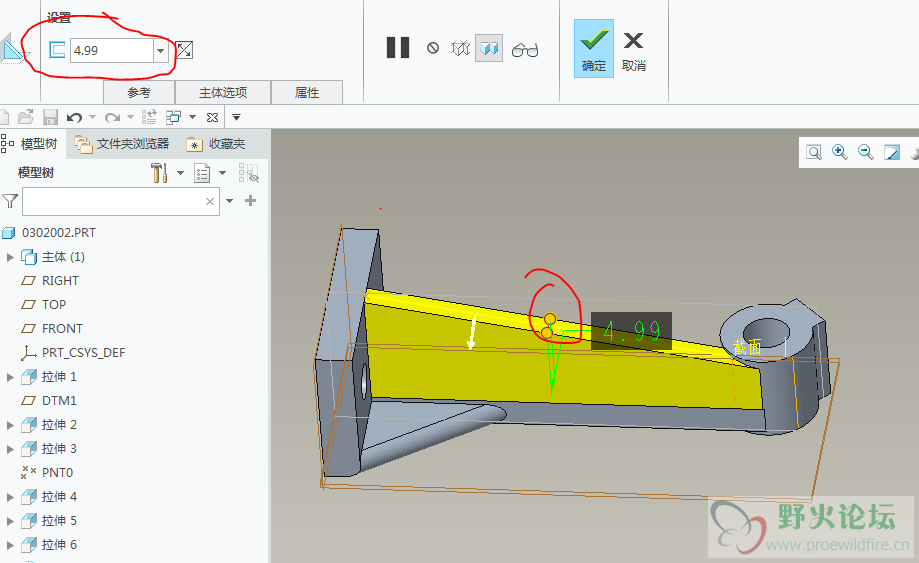
Task: Click the model tree settings hammer icon
Action: [x=159, y=173]
